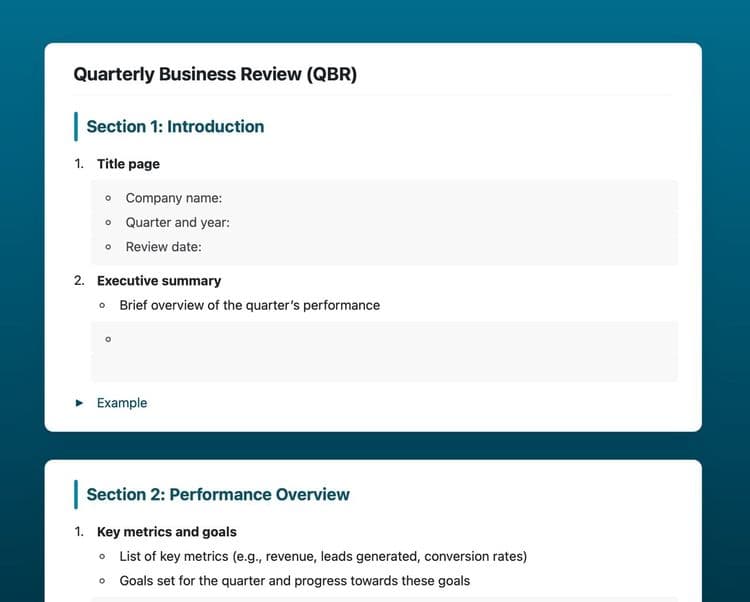The height and width of the screenshot is (602, 750).
Task: Select the Title page list item
Action: (x=128, y=164)
